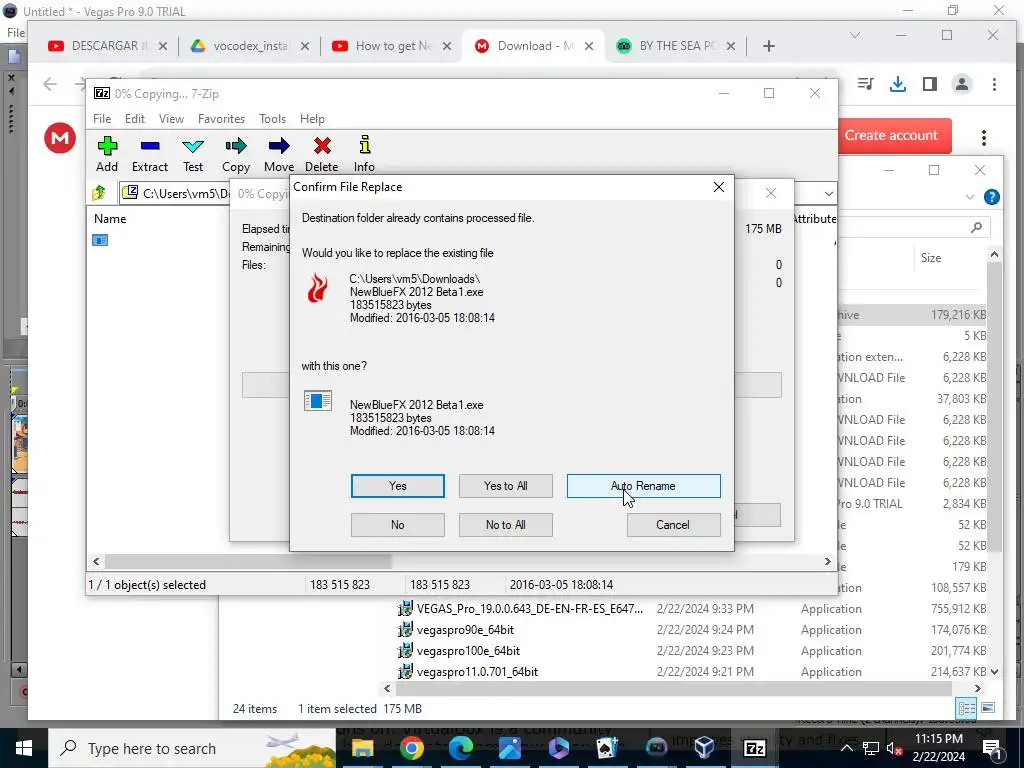Viewport: 1024px width, 768px height.
Task: Click Yes to All button
Action: pos(505,486)
